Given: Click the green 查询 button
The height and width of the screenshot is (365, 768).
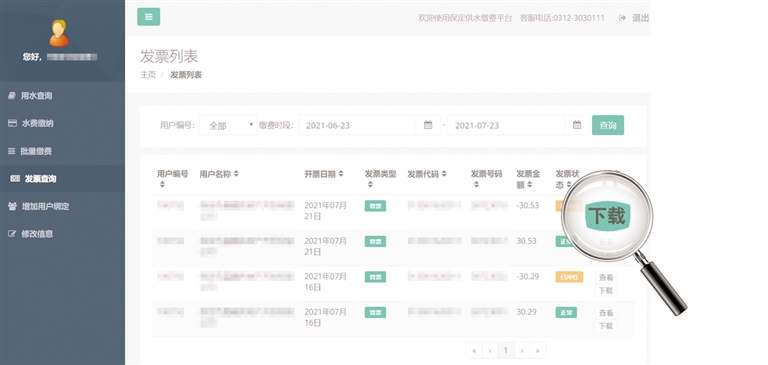Looking at the screenshot, I should pyautogui.click(x=608, y=125).
